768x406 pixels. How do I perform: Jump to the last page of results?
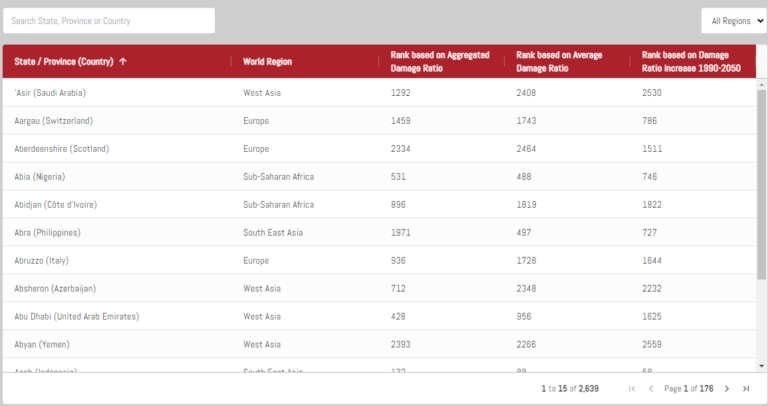[x=746, y=388]
